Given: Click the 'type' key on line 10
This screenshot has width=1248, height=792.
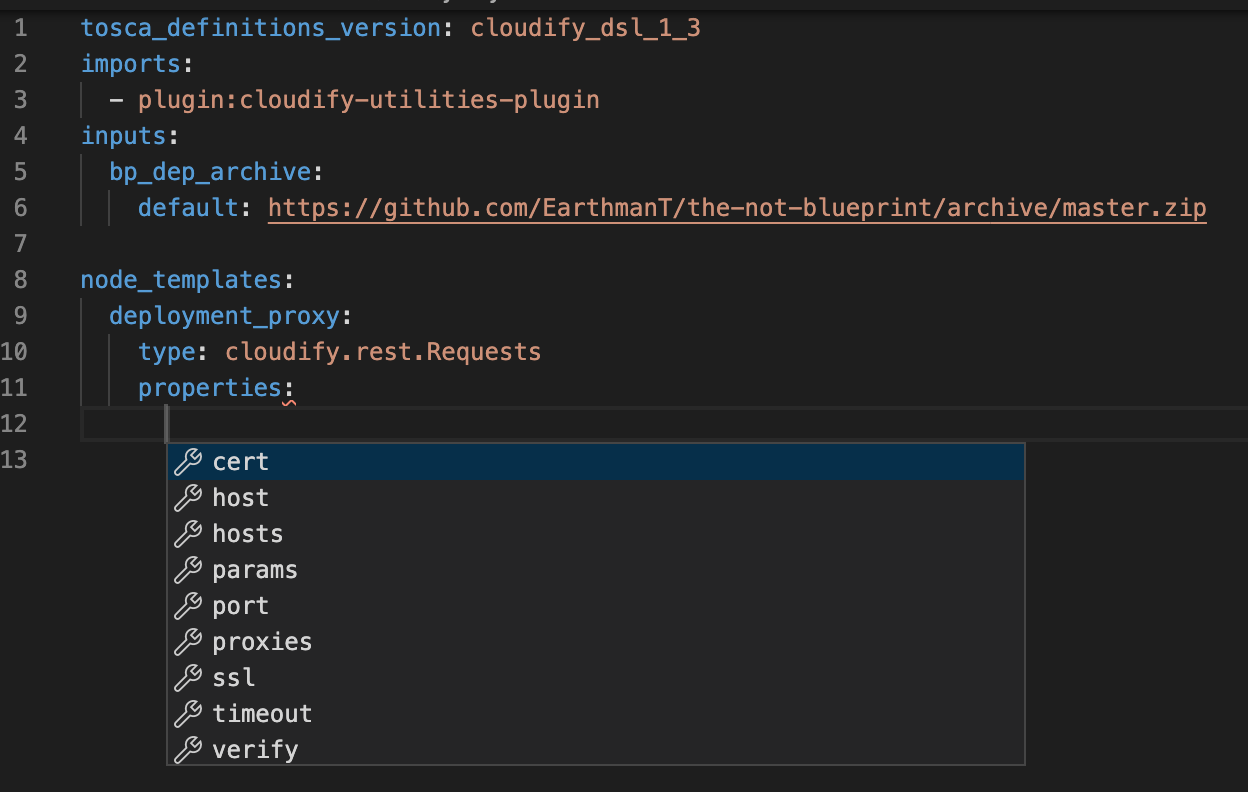Looking at the screenshot, I should pos(167,352).
